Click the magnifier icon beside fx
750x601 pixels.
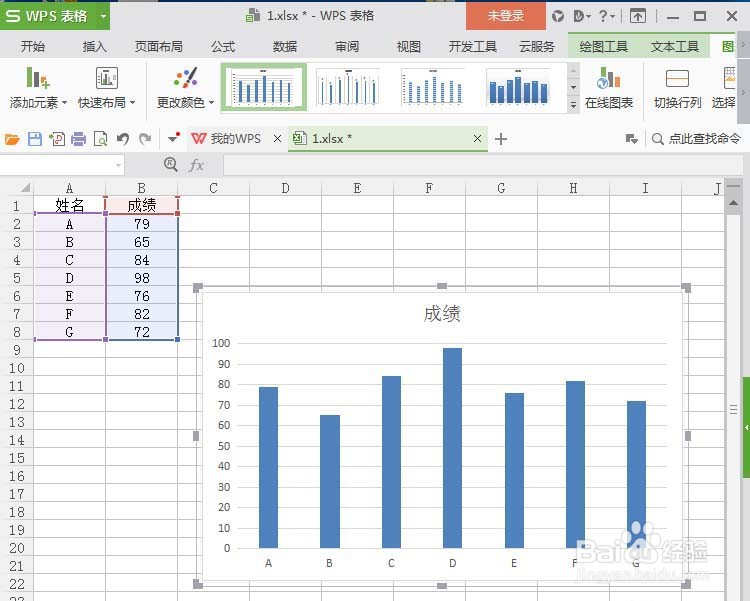(x=170, y=165)
